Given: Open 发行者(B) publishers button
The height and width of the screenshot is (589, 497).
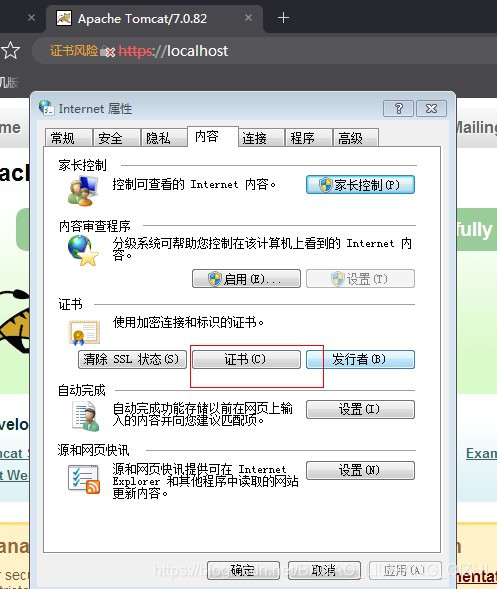Looking at the screenshot, I should [x=360, y=359].
